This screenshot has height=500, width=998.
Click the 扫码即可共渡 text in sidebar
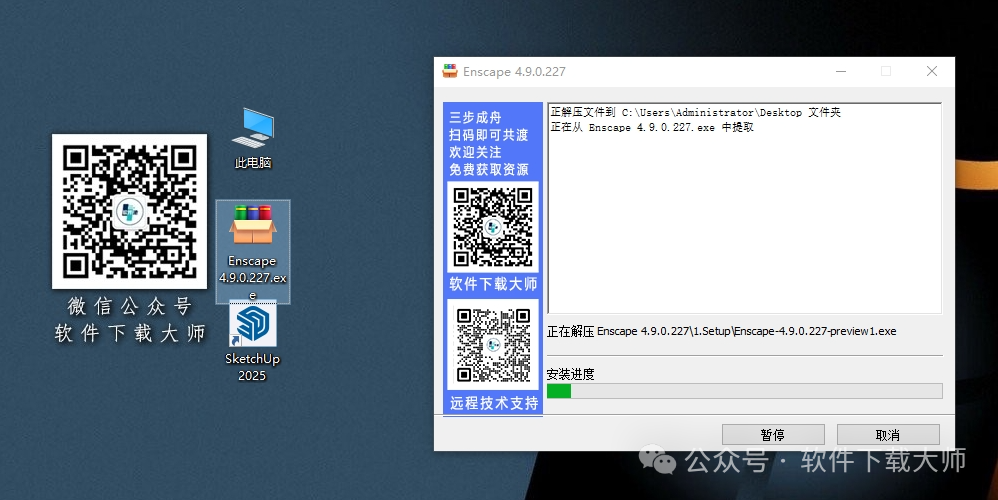tap(489, 135)
